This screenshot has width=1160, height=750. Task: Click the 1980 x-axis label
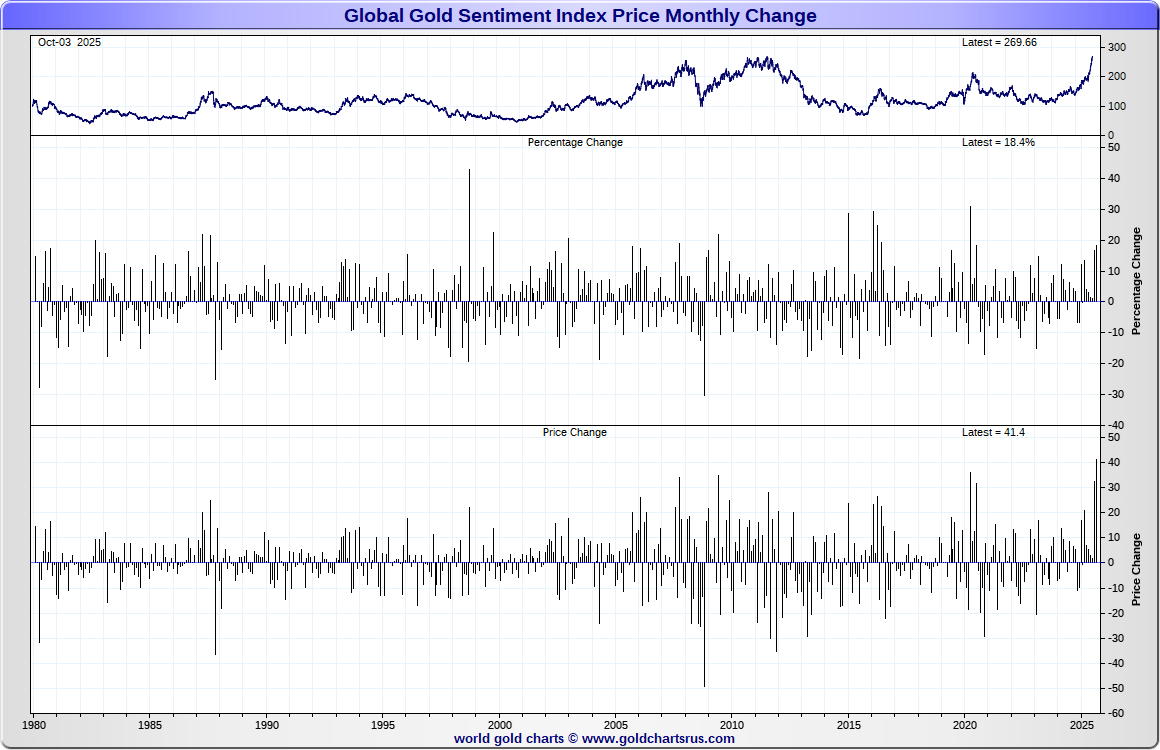point(34,725)
